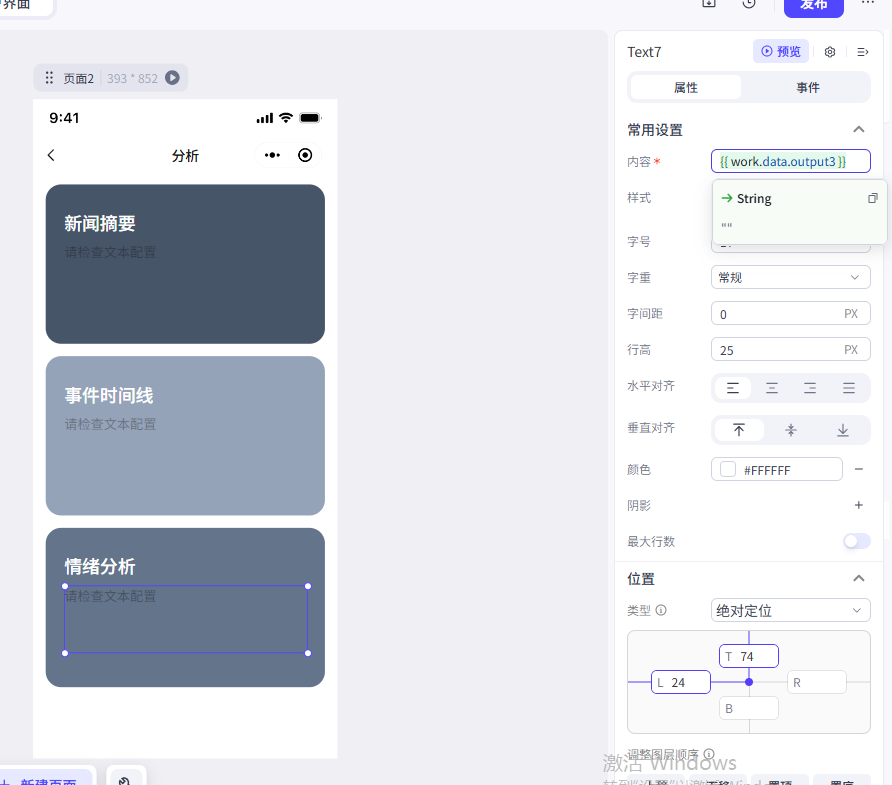
Task: Copy the String value in the popup
Action: coord(872,198)
